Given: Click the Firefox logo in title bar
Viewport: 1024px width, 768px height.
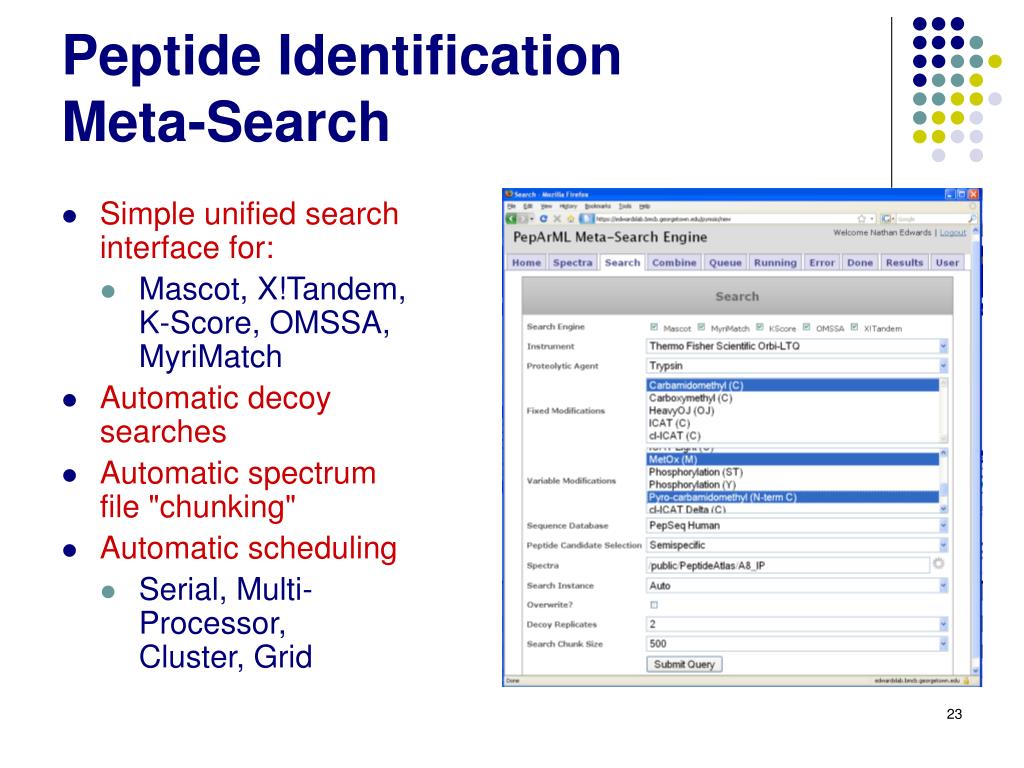Looking at the screenshot, I should (509, 195).
